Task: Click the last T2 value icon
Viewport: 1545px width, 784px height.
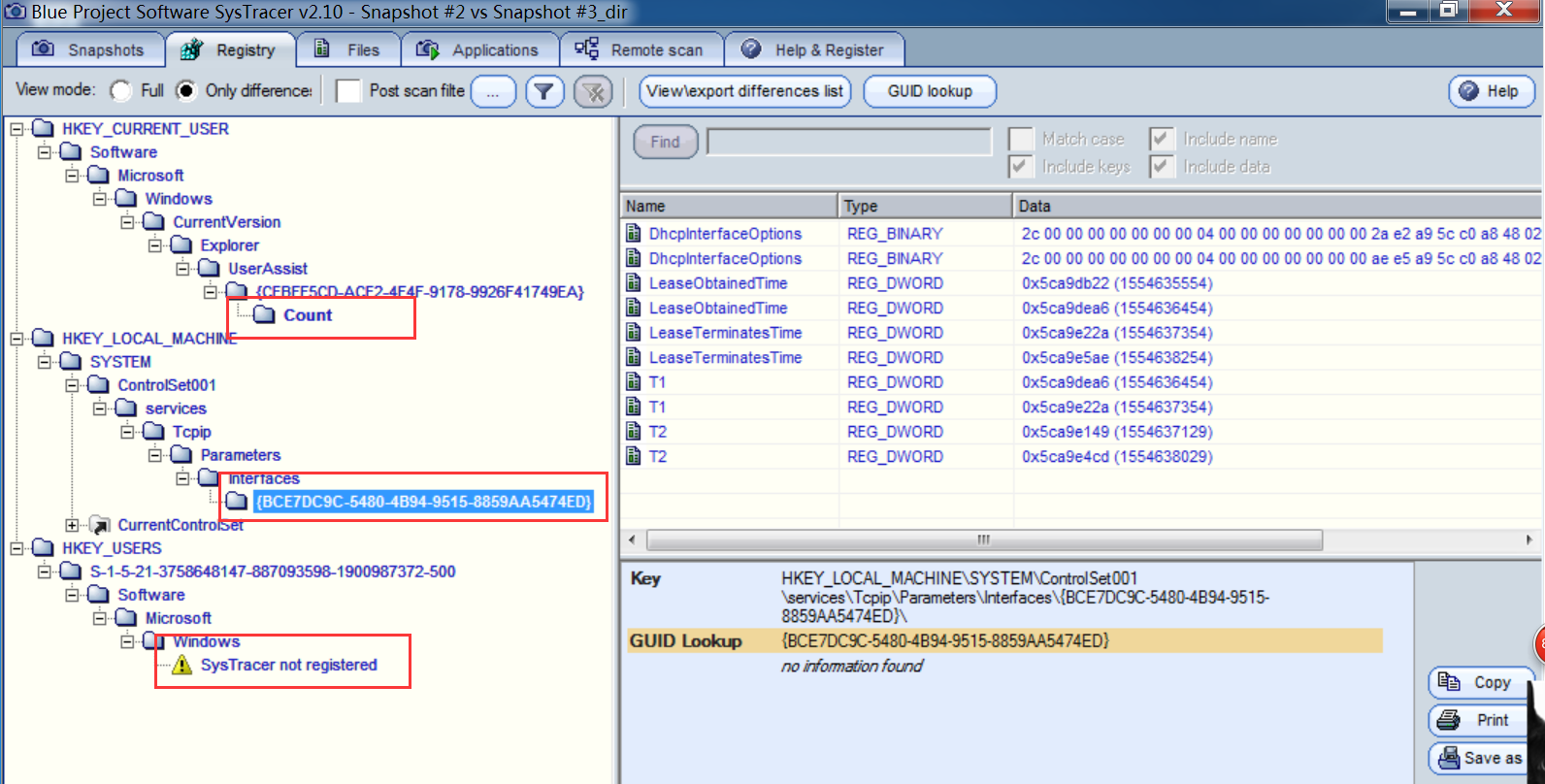Action: 634,456
